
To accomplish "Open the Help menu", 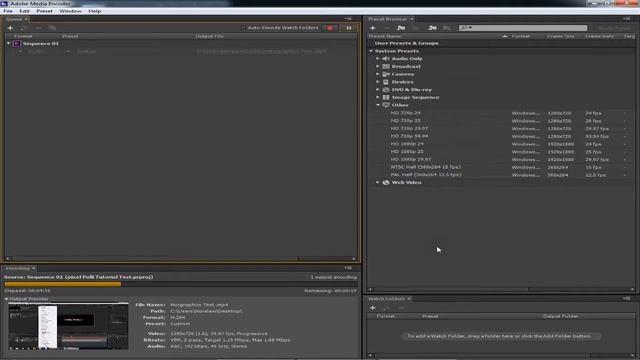I will tap(94, 11).
